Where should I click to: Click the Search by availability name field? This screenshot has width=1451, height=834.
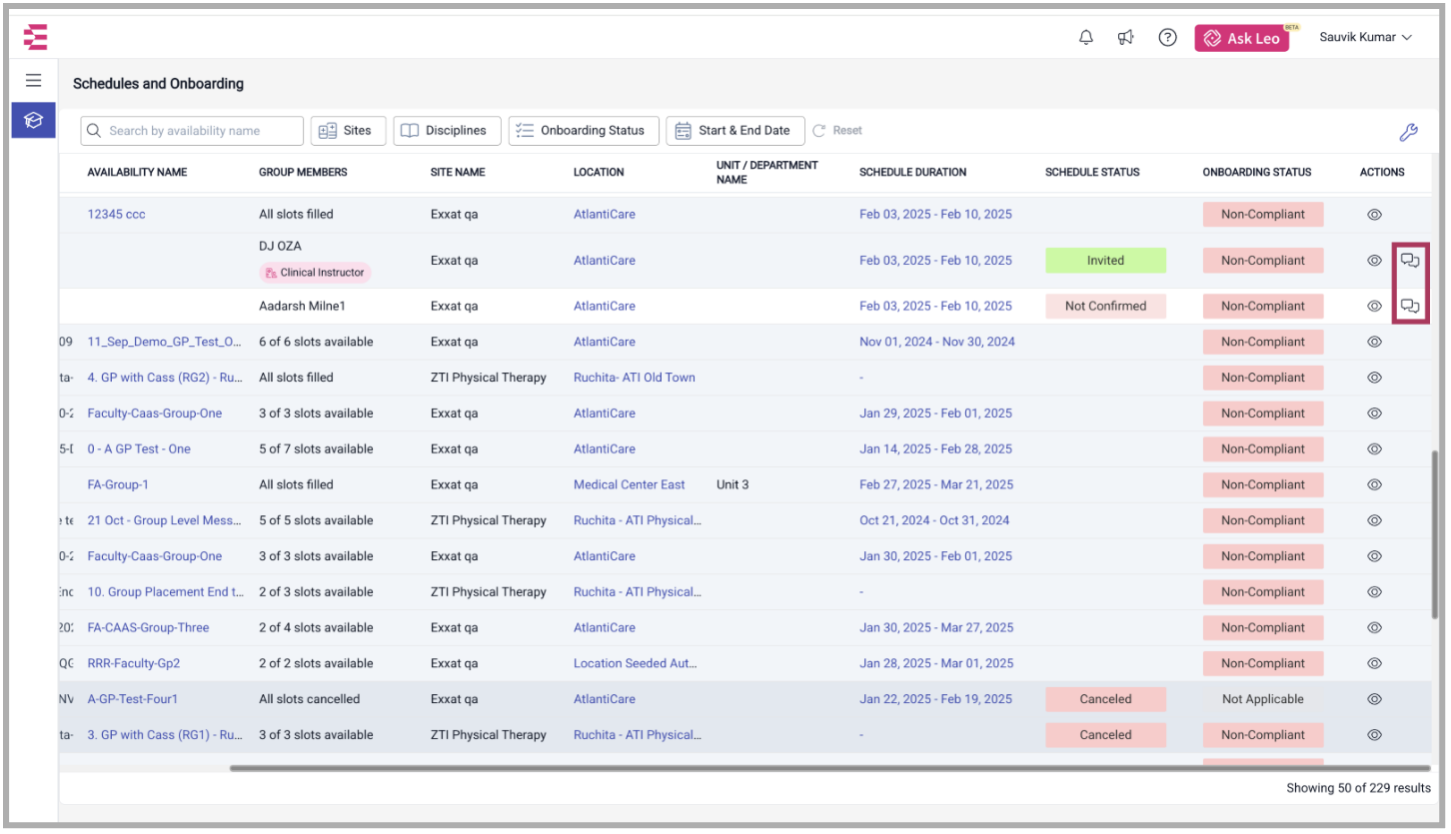point(192,131)
